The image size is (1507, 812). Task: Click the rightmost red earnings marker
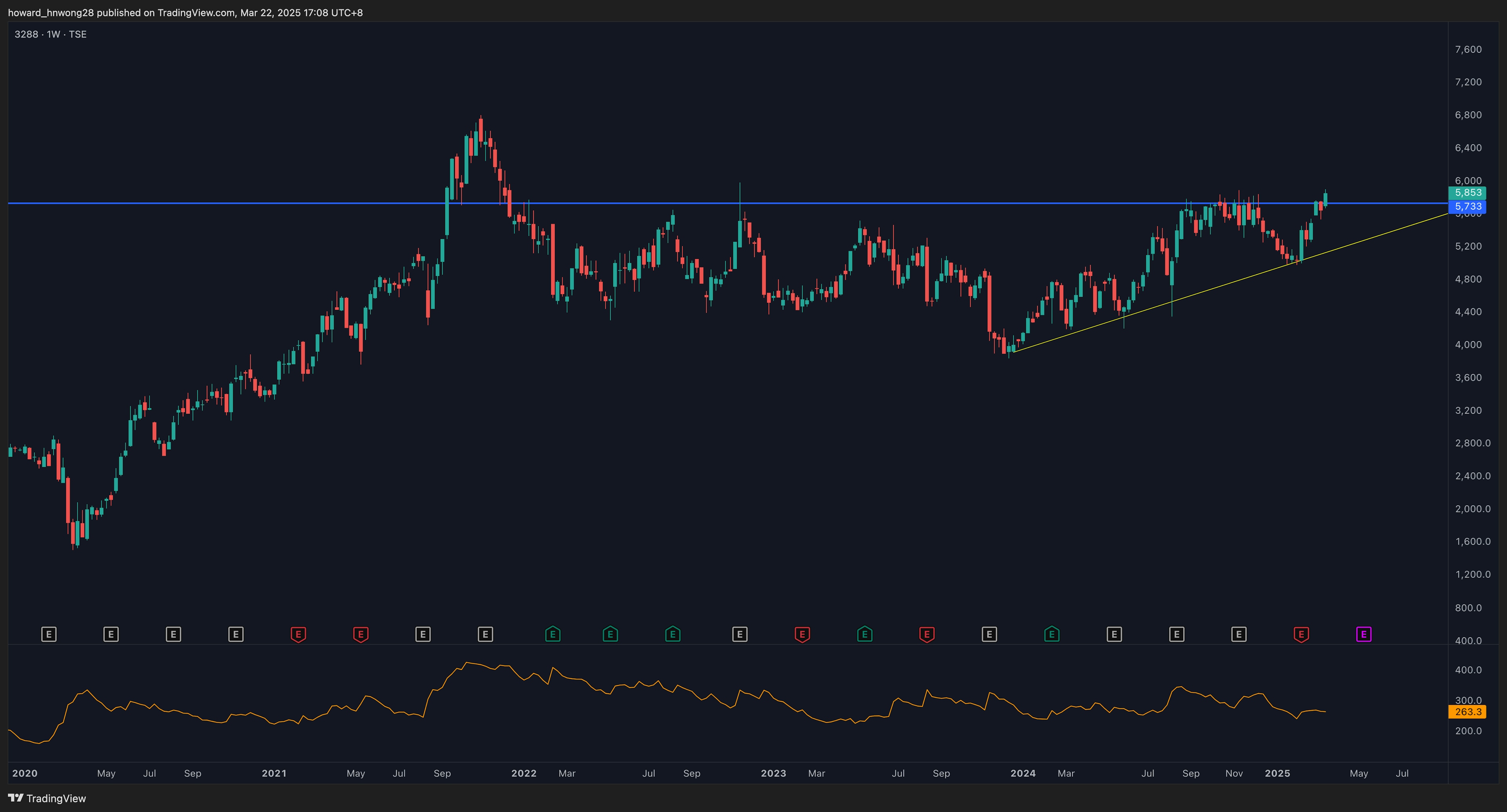[x=1301, y=634]
